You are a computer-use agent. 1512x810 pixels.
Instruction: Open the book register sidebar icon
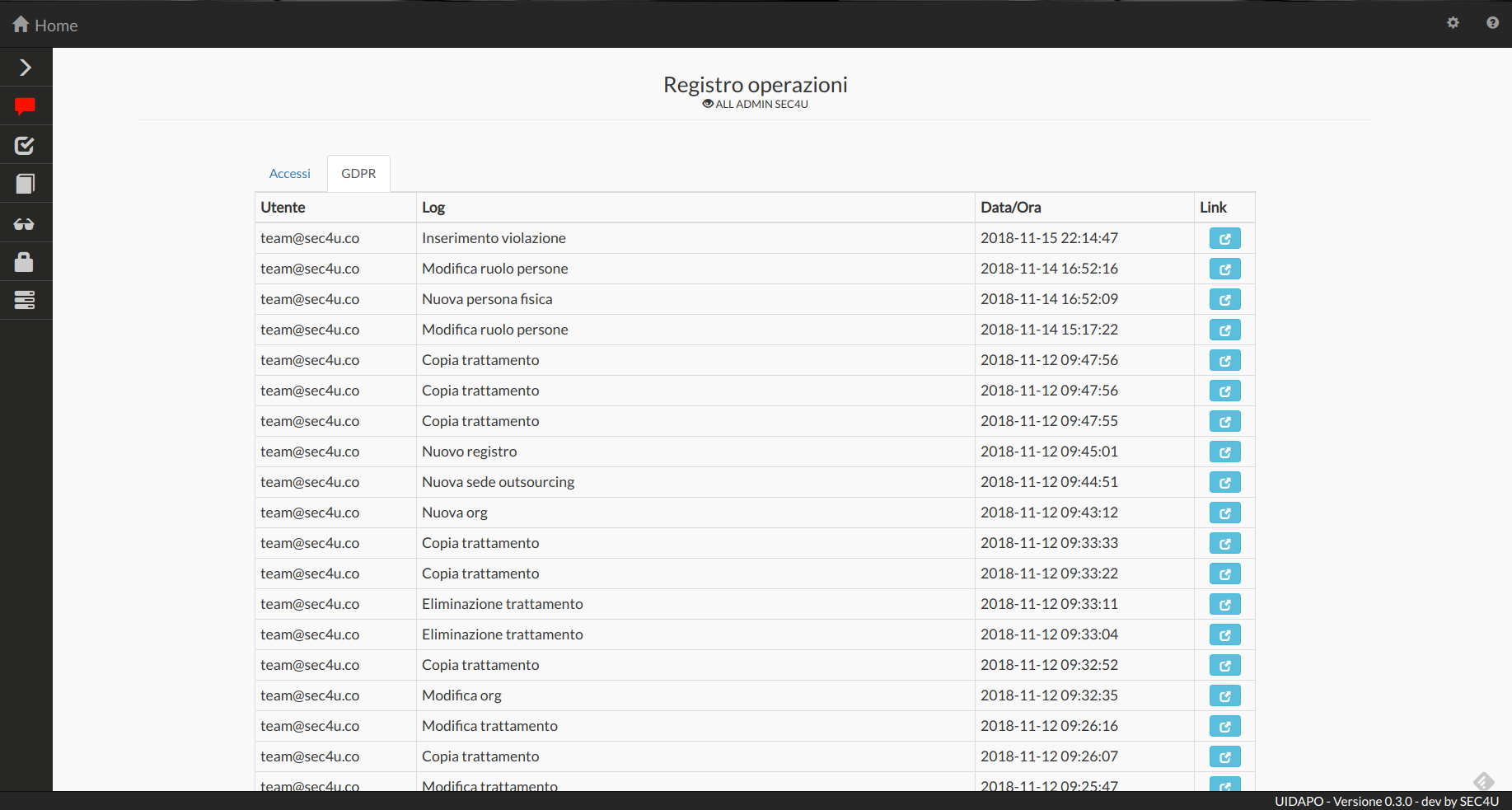pos(25,184)
